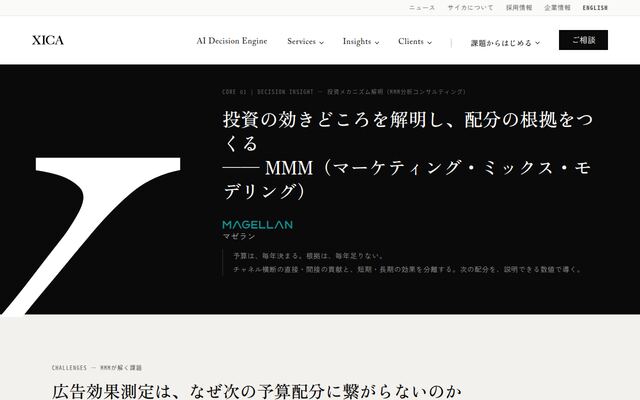Expand the Insights dropdown menu
This screenshot has height=400, width=640.
(361, 41)
